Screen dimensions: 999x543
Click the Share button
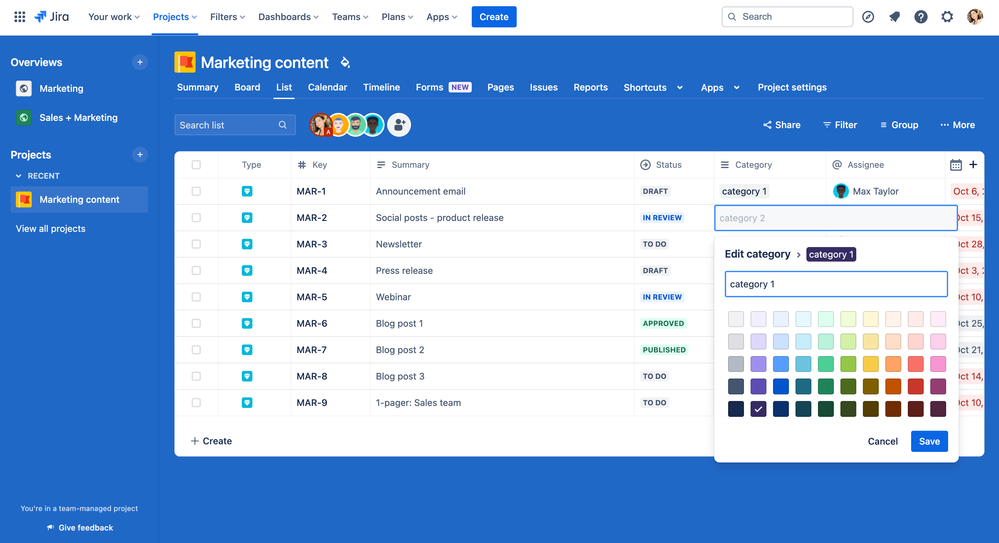click(x=782, y=125)
